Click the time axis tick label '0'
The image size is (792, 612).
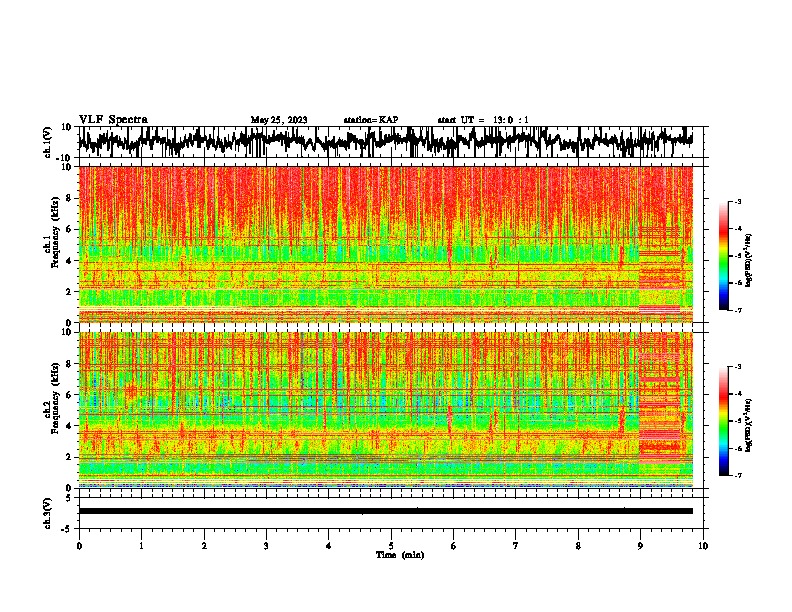coord(79,546)
